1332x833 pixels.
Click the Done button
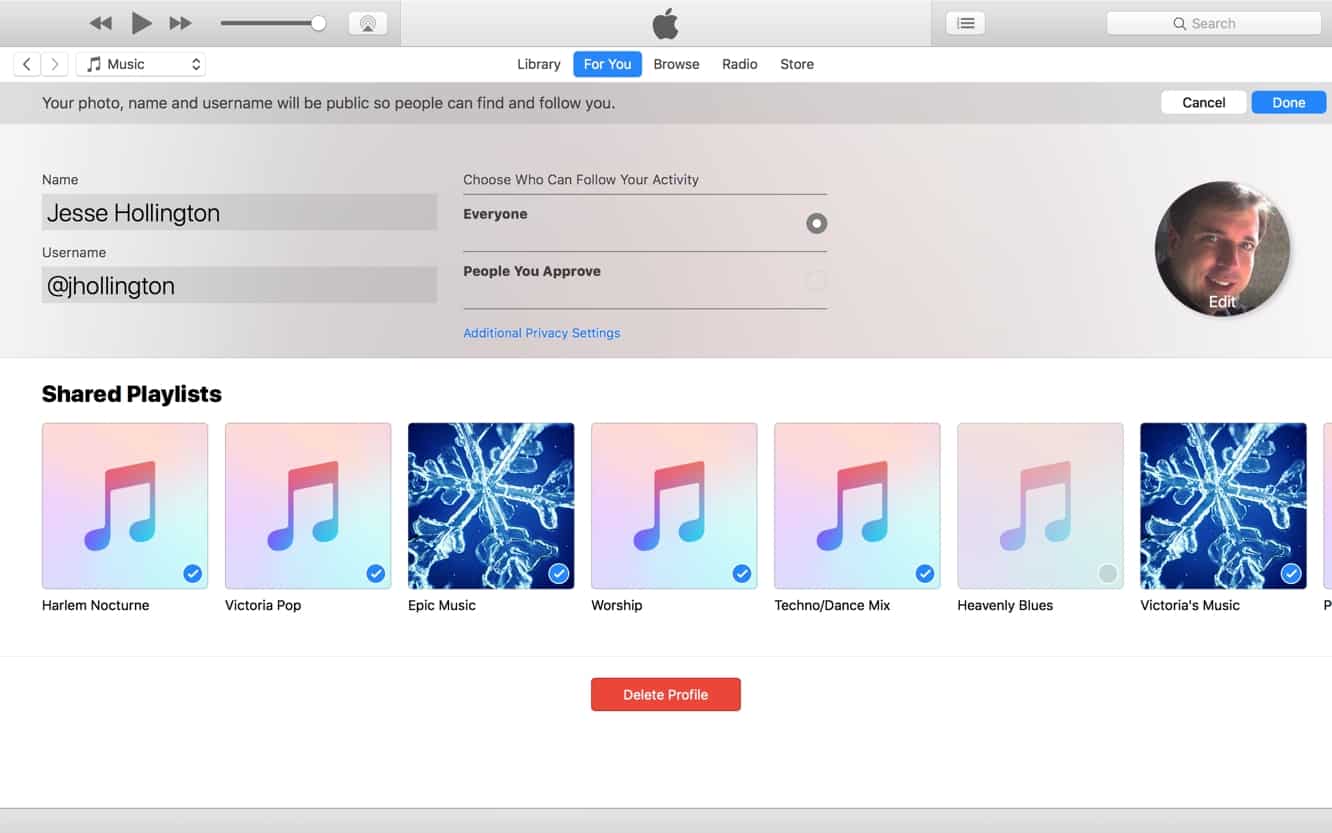1289,102
